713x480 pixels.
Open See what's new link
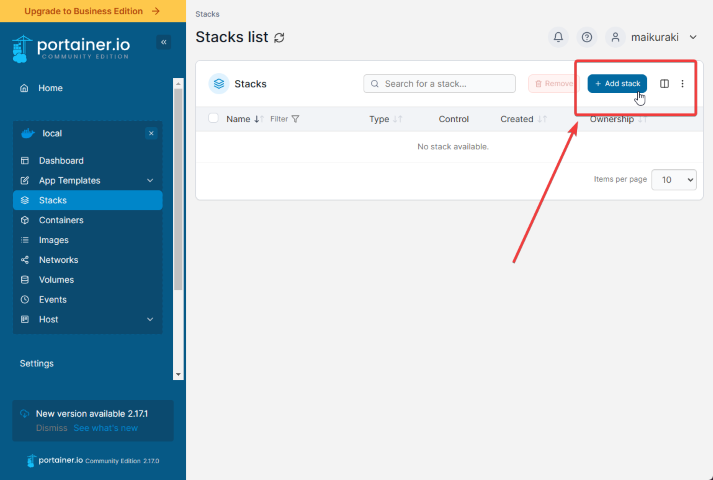click(105, 428)
